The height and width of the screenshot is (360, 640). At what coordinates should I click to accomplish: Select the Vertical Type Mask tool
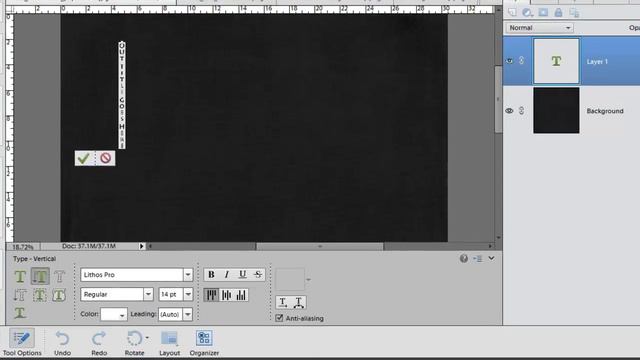(x=20, y=295)
